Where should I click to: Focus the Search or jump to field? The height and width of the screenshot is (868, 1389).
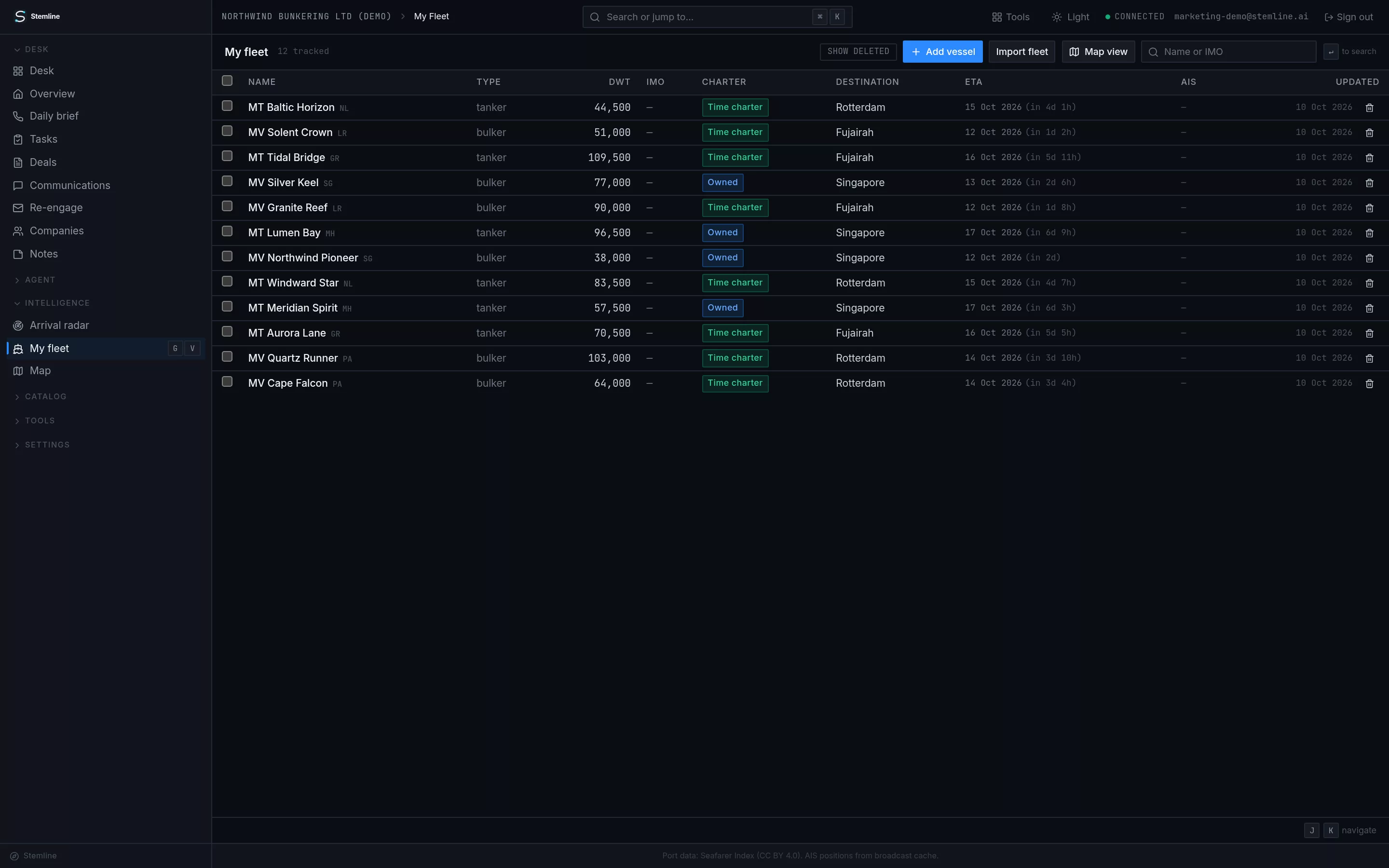pyautogui.click(x=717, y=17)
